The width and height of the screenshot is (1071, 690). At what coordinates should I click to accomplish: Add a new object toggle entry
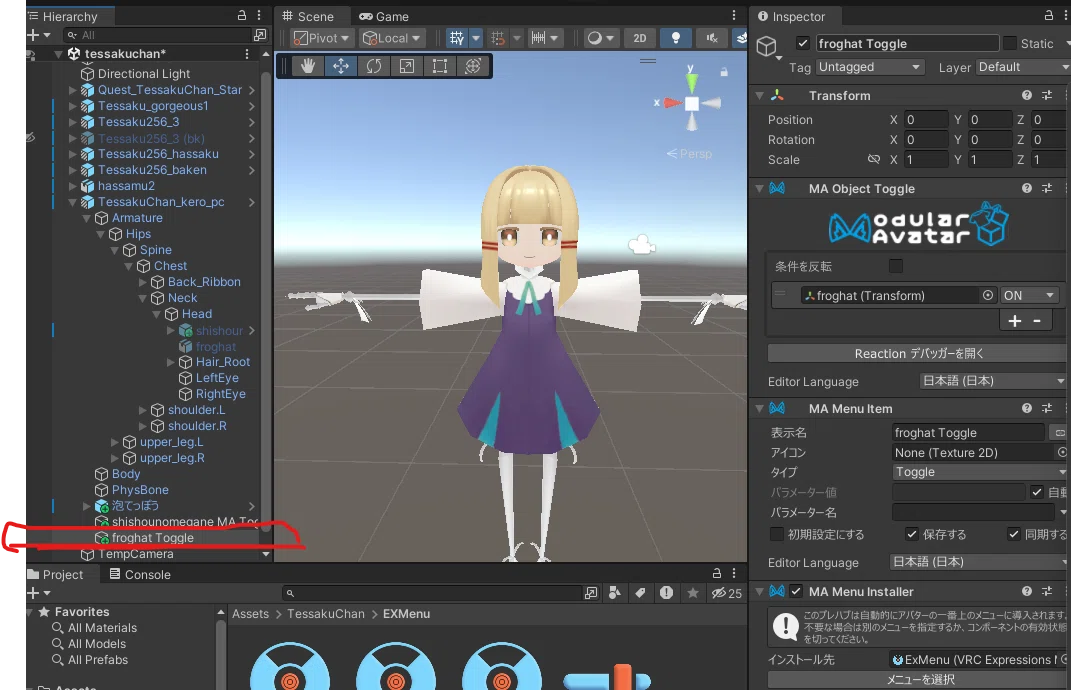pyautogui.click(x=1015, y=320)
